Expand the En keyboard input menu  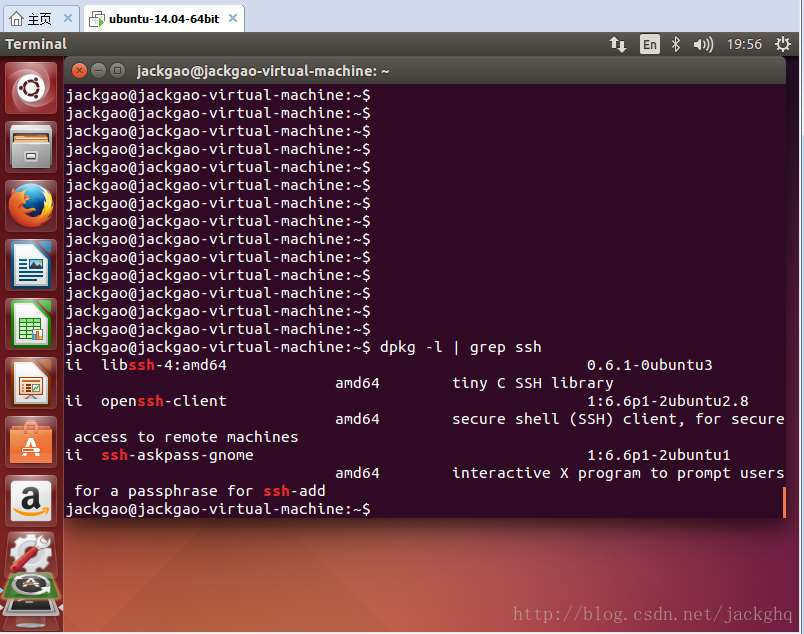click(x=650, y=44)
